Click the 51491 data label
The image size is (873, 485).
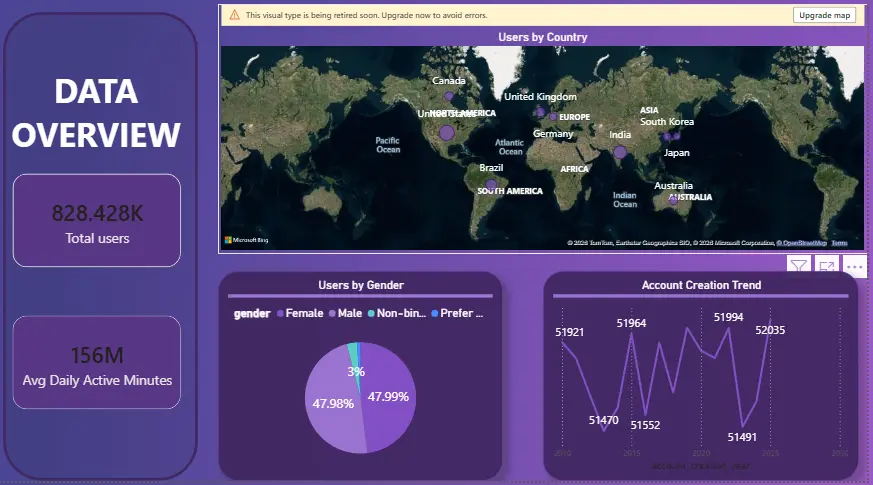(x=742, y=438)
